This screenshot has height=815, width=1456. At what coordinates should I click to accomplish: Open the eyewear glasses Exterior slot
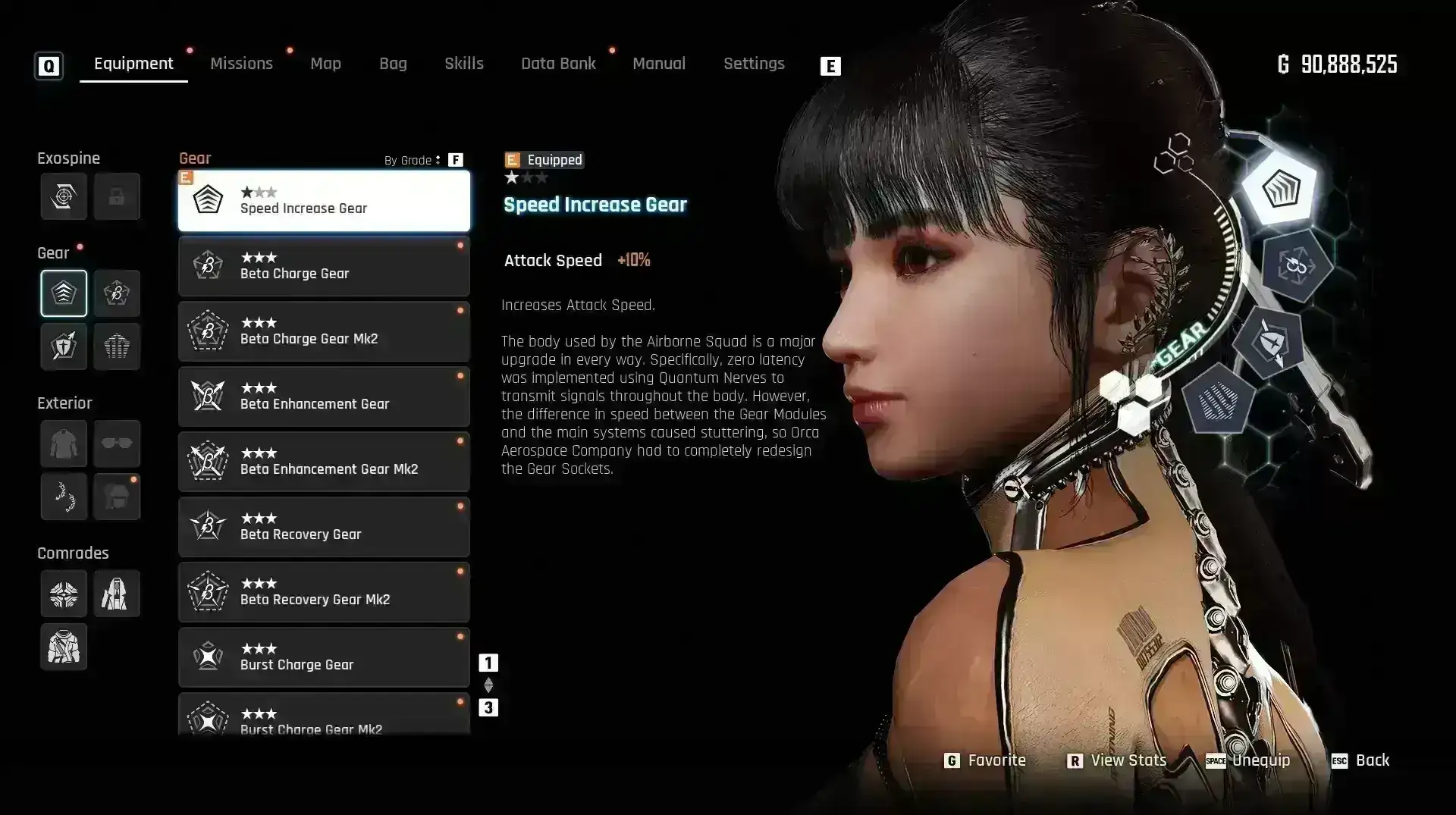point(117,444)
